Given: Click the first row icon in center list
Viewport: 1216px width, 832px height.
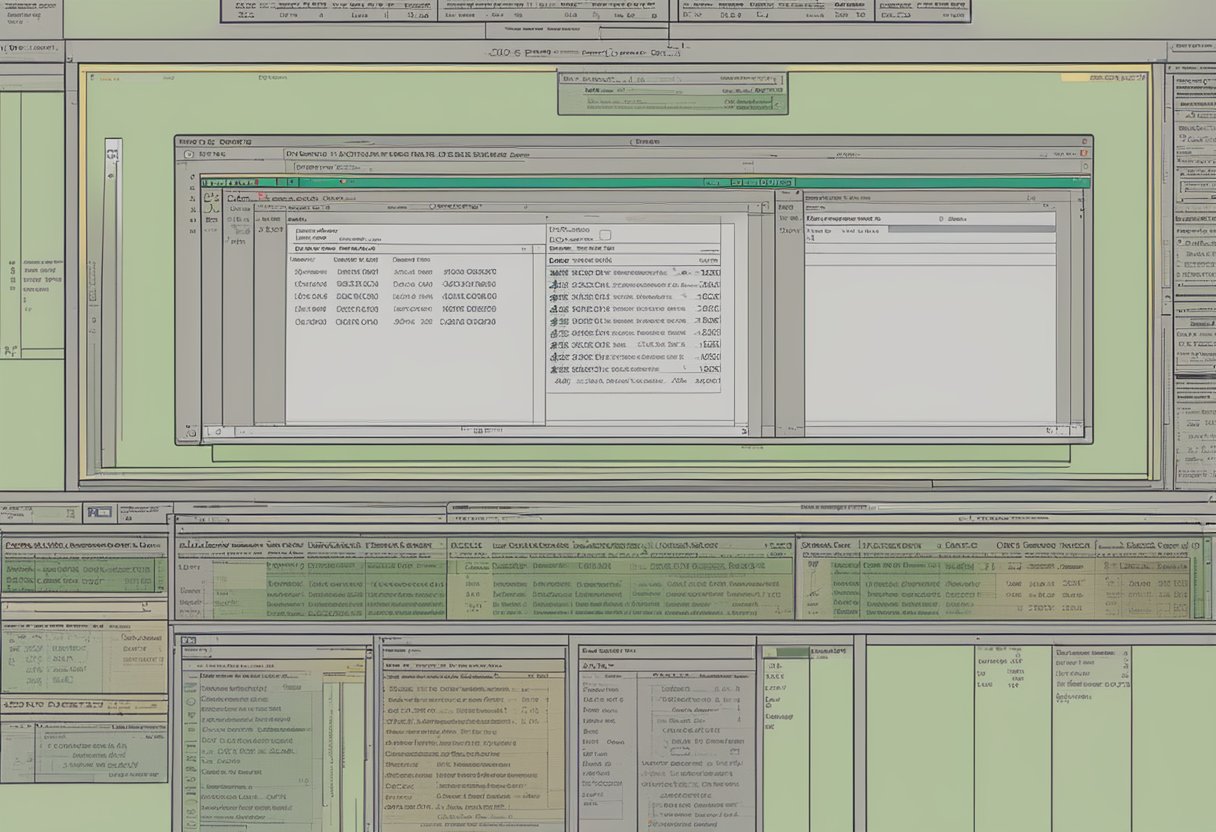Looking at the screenshot, I should tap(556, 272).
